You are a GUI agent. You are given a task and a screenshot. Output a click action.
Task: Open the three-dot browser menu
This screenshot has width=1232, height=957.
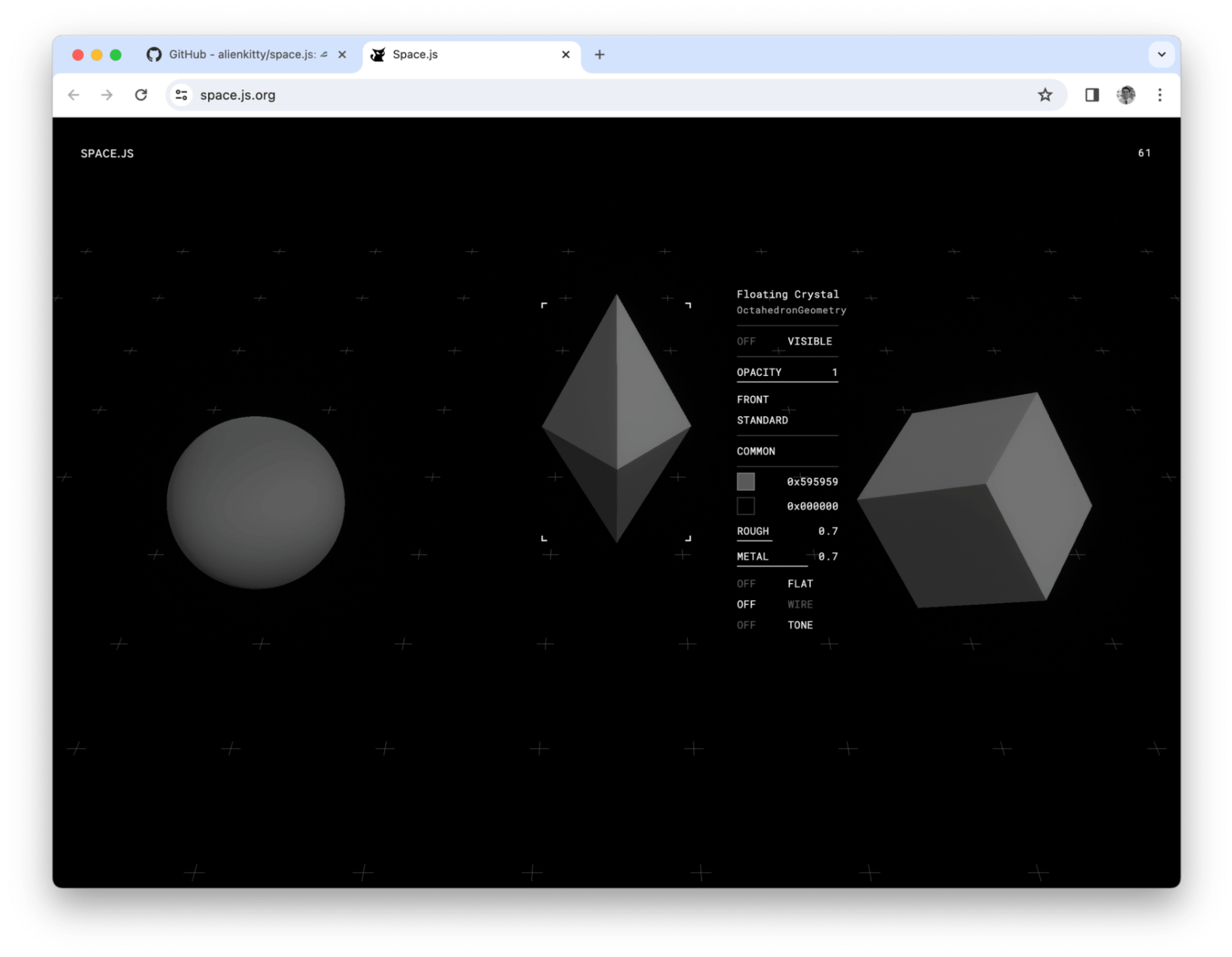[x=1159, y=95]
